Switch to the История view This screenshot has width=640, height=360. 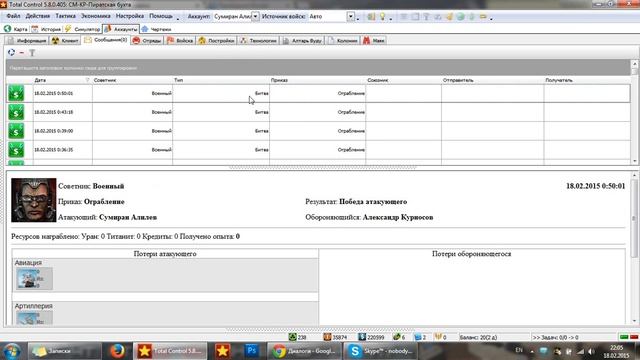pos(46,29)
